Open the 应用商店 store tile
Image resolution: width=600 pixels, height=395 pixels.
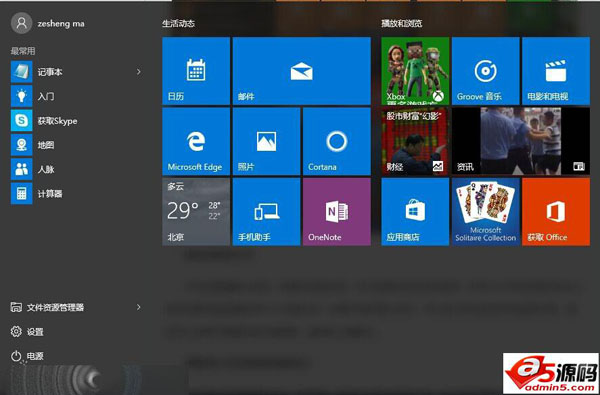coord(415,212)
